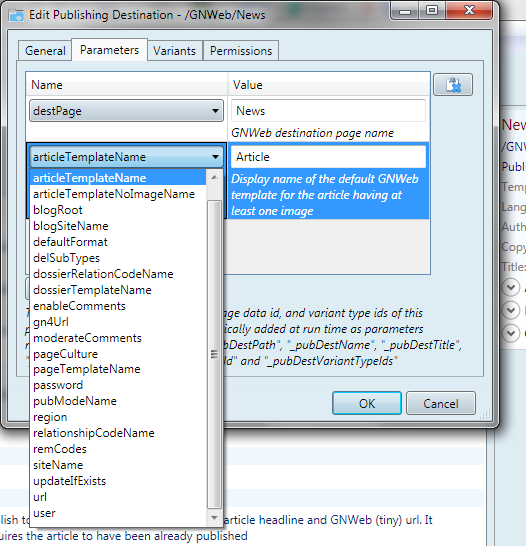Screen dimensions: 526x546
Task: Click the News value input field
Action: point(328,111)
